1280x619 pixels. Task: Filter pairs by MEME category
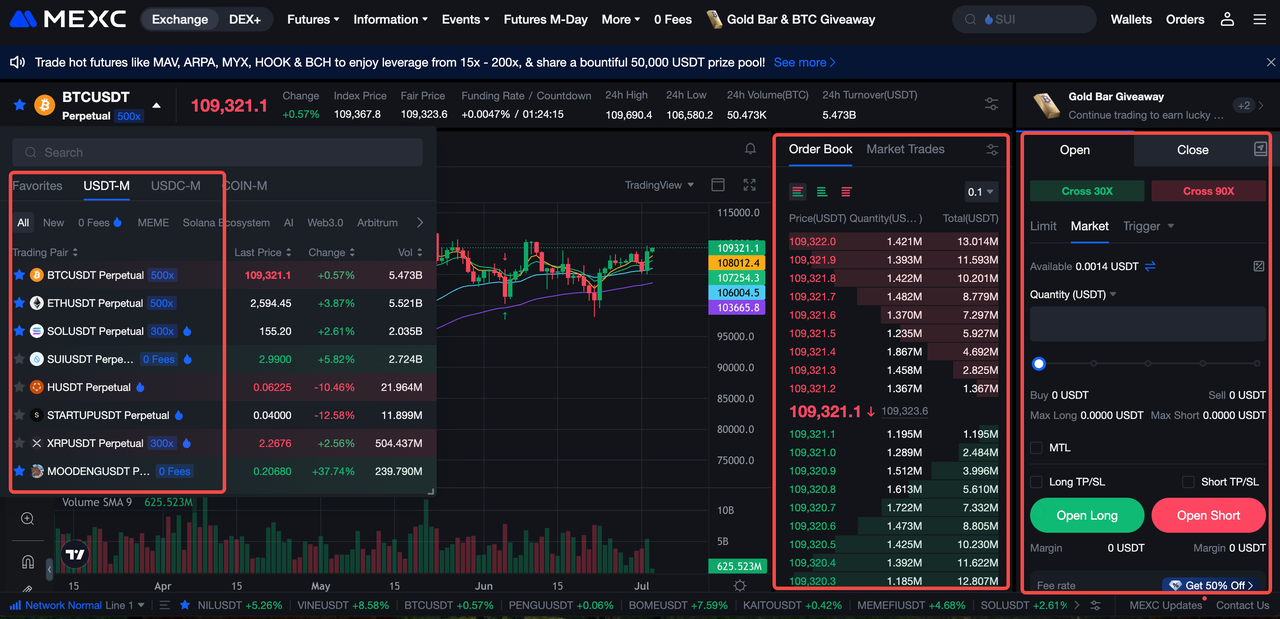pos(153,223)
